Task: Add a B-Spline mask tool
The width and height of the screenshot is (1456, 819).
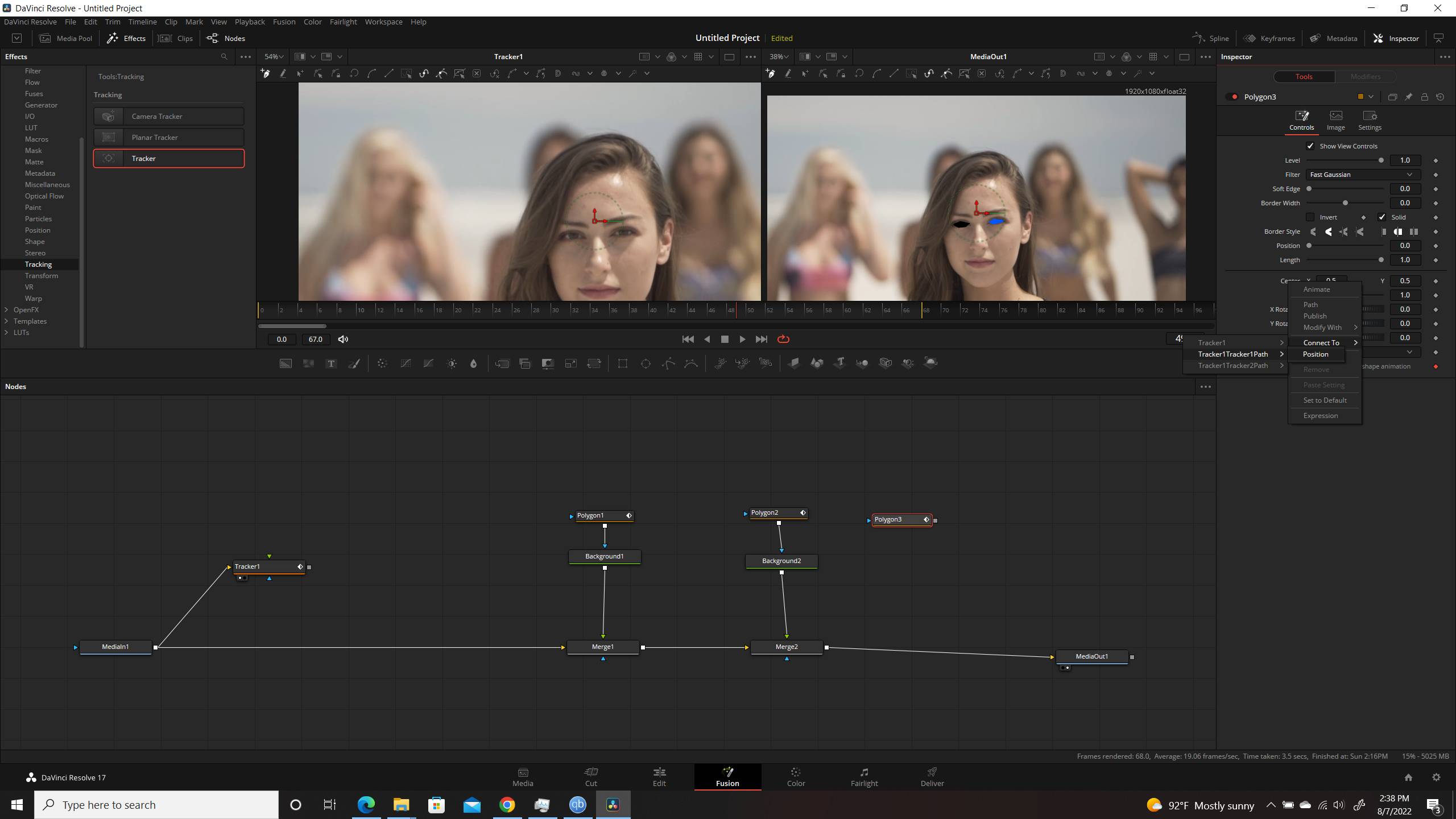Action: 691,363
